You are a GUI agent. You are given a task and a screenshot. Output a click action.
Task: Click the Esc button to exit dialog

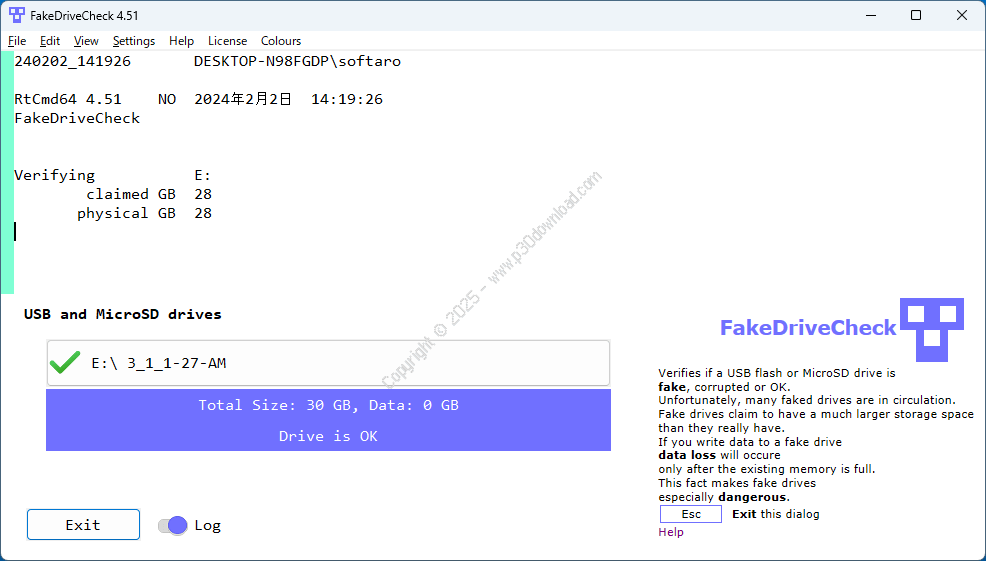click(691, 514)
